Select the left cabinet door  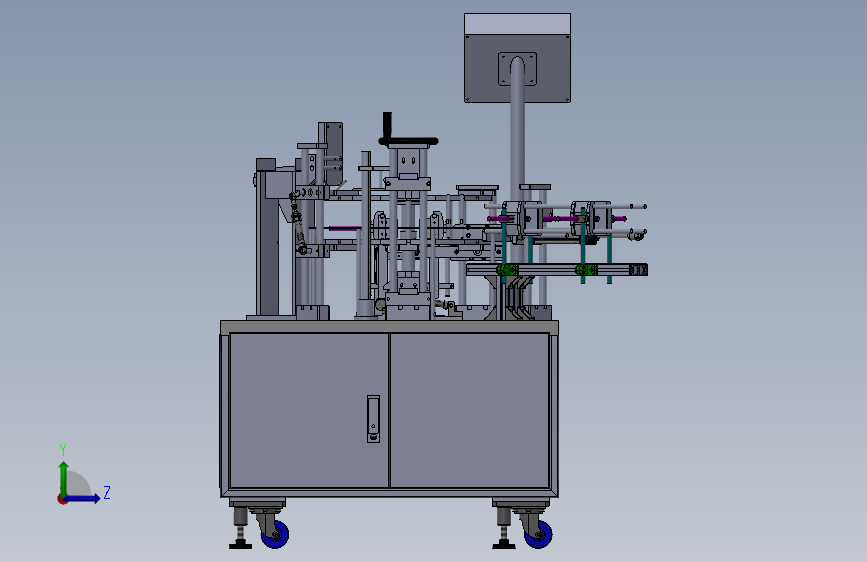pos(309,410)
